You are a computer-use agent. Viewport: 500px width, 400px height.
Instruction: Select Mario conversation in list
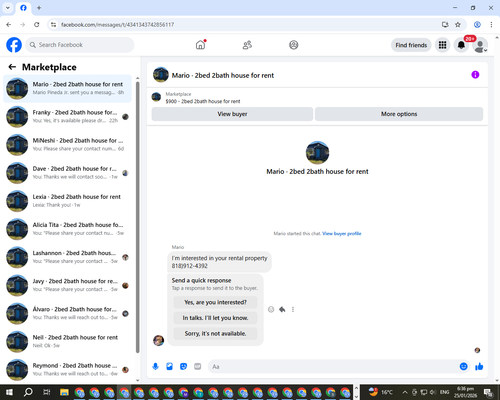click(x=68, y=89)
